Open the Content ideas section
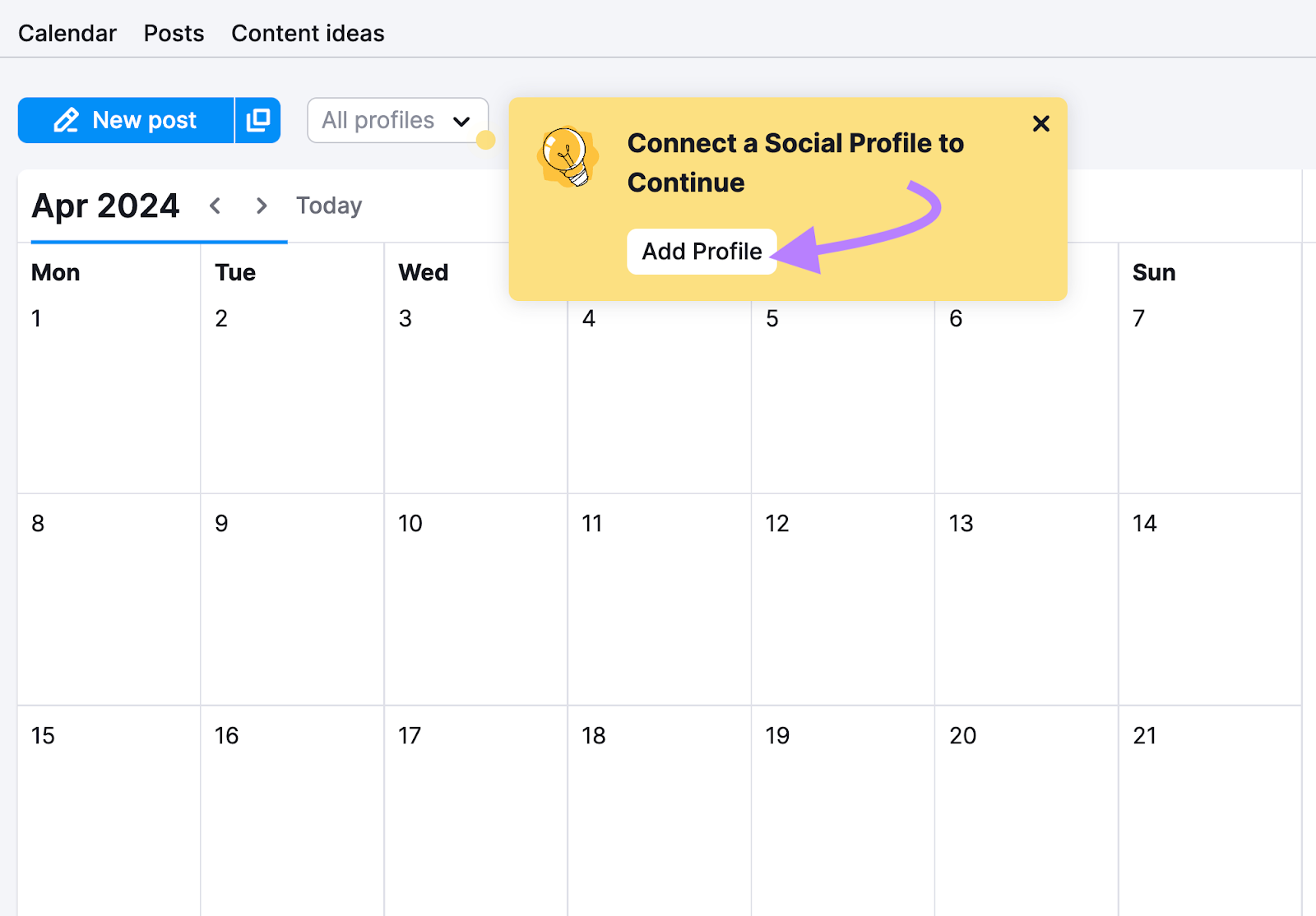Viewport: 1316px width, 916px height. (x=308, y=33)
